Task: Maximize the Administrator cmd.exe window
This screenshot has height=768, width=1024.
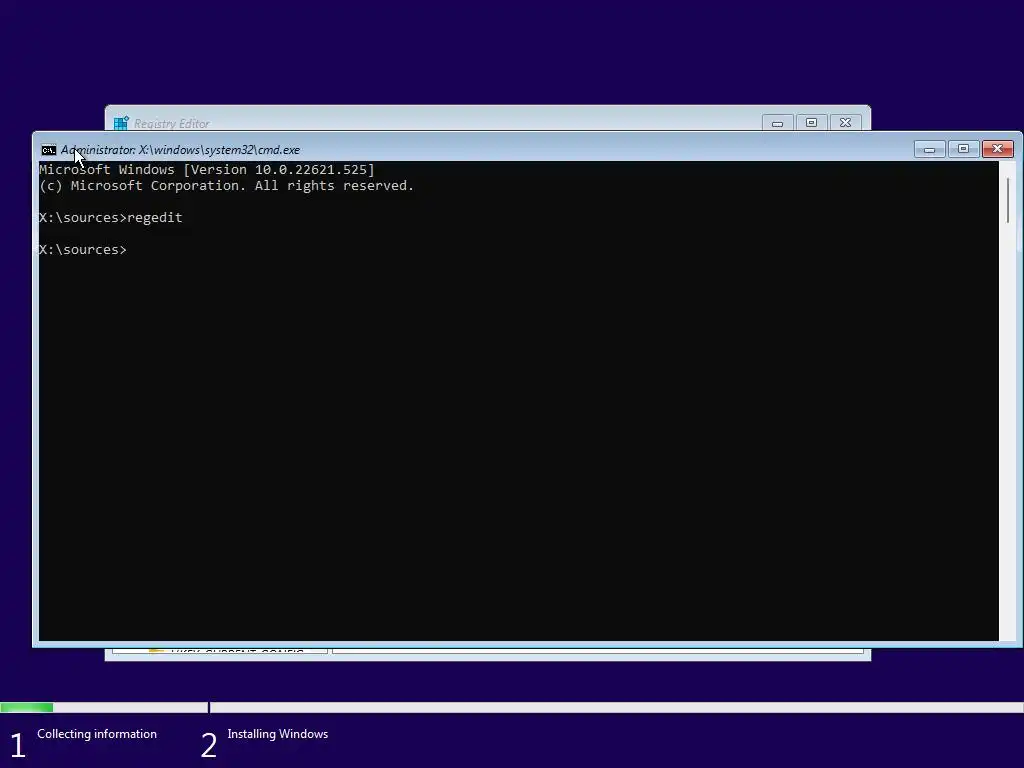Action: tap(963, 150)
